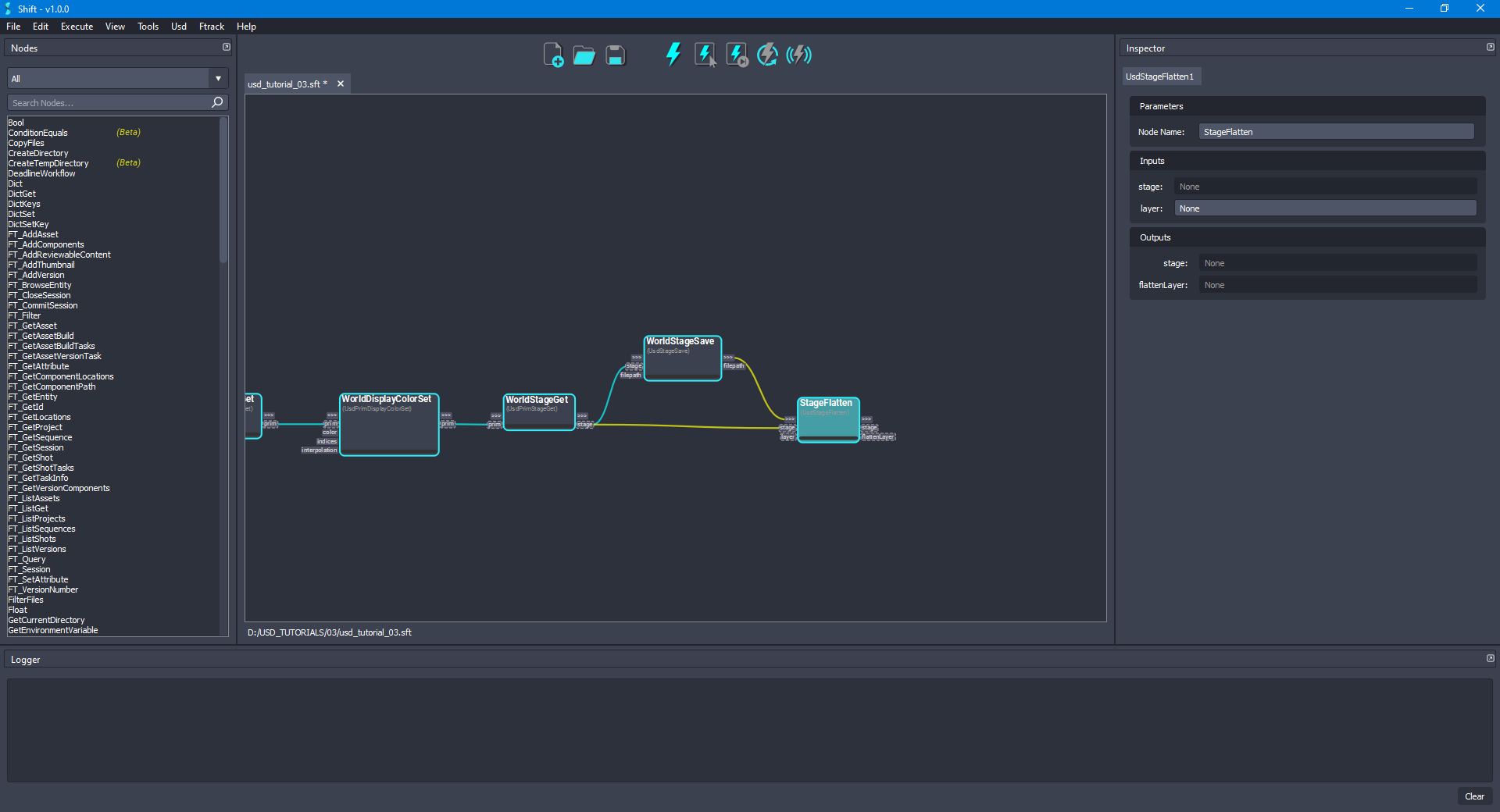
Task: Create a new graph file
Action: coord(554,55)
